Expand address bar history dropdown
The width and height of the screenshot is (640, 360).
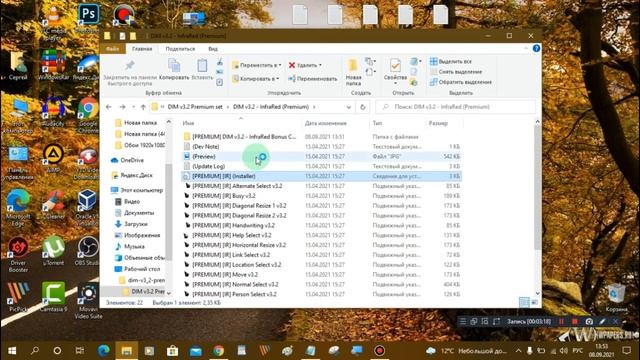349,107
